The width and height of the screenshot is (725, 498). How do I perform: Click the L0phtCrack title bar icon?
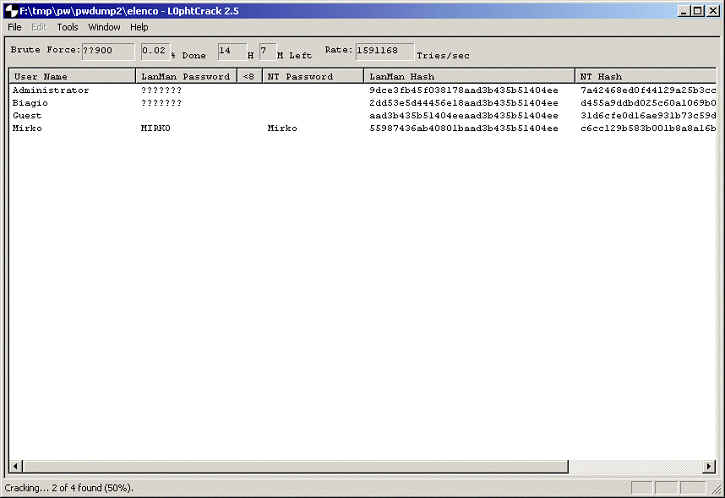point(11,11)
